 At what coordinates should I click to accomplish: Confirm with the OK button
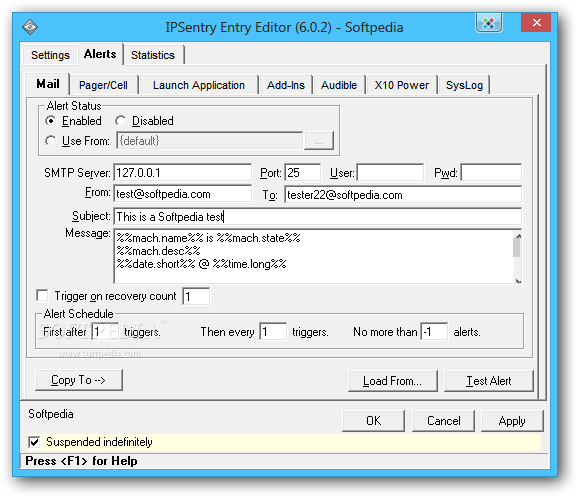[x=373, y=421]
